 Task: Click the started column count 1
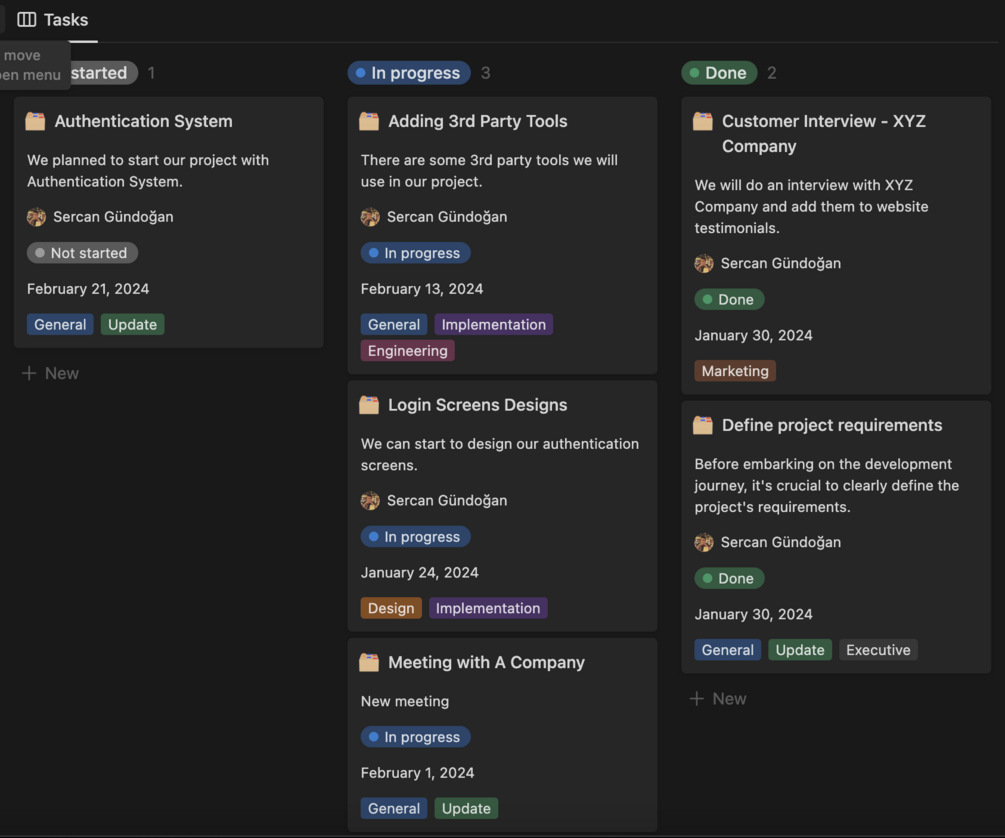[151, 73]
